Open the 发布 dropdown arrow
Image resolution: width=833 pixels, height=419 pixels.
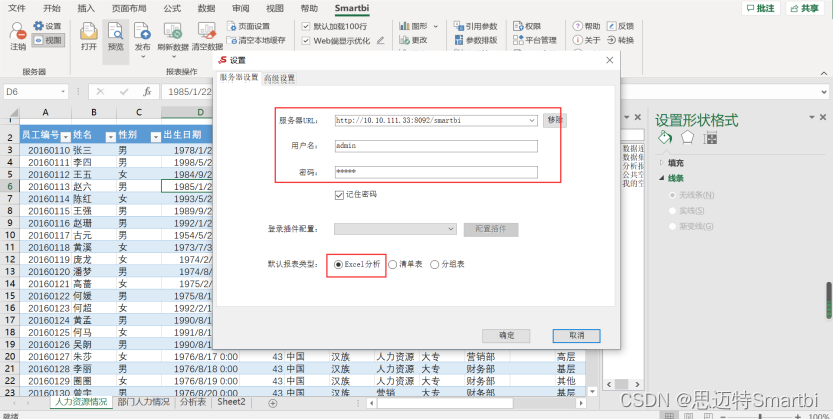point(142,56)
